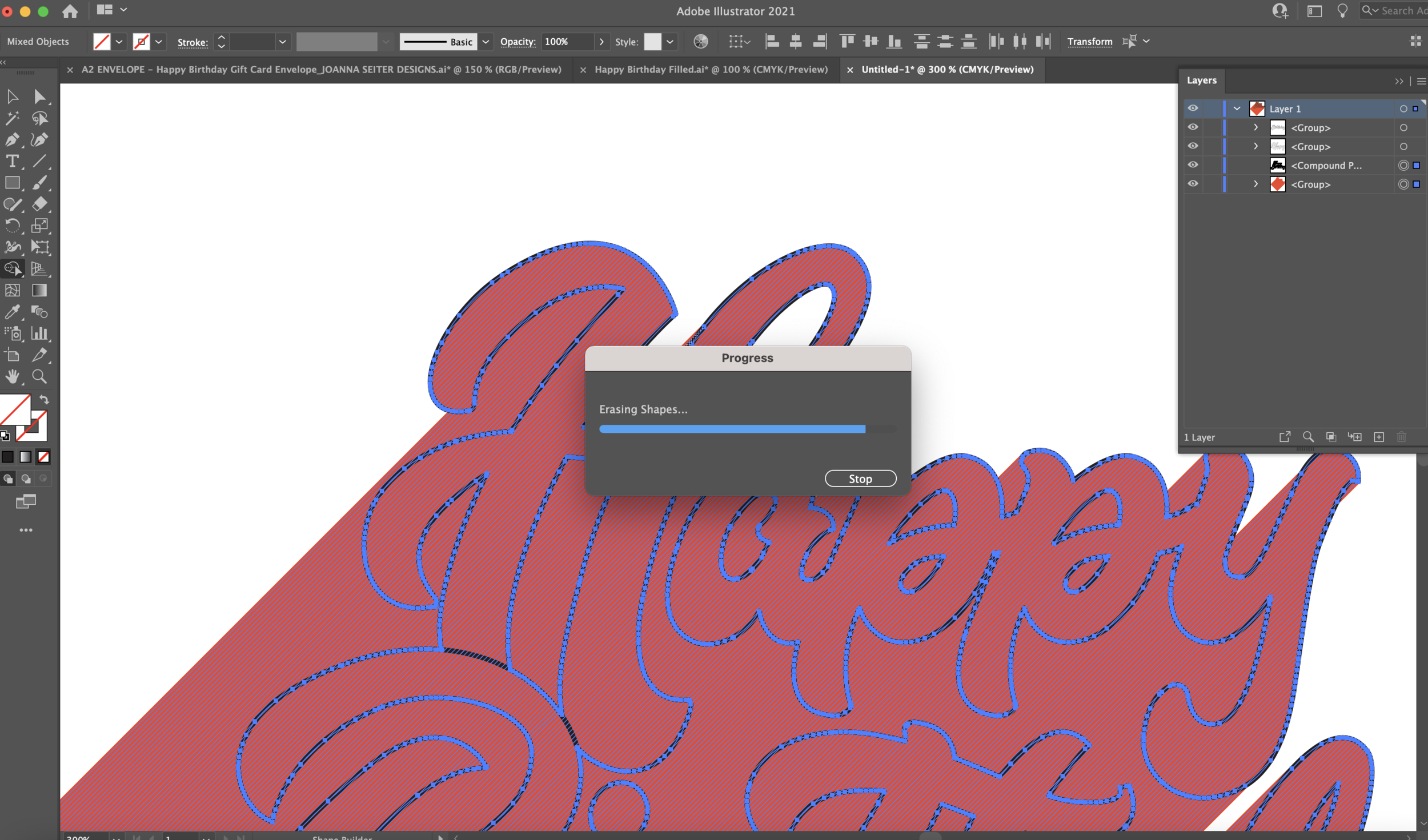Select the Gradient tool

coord(39,290)
